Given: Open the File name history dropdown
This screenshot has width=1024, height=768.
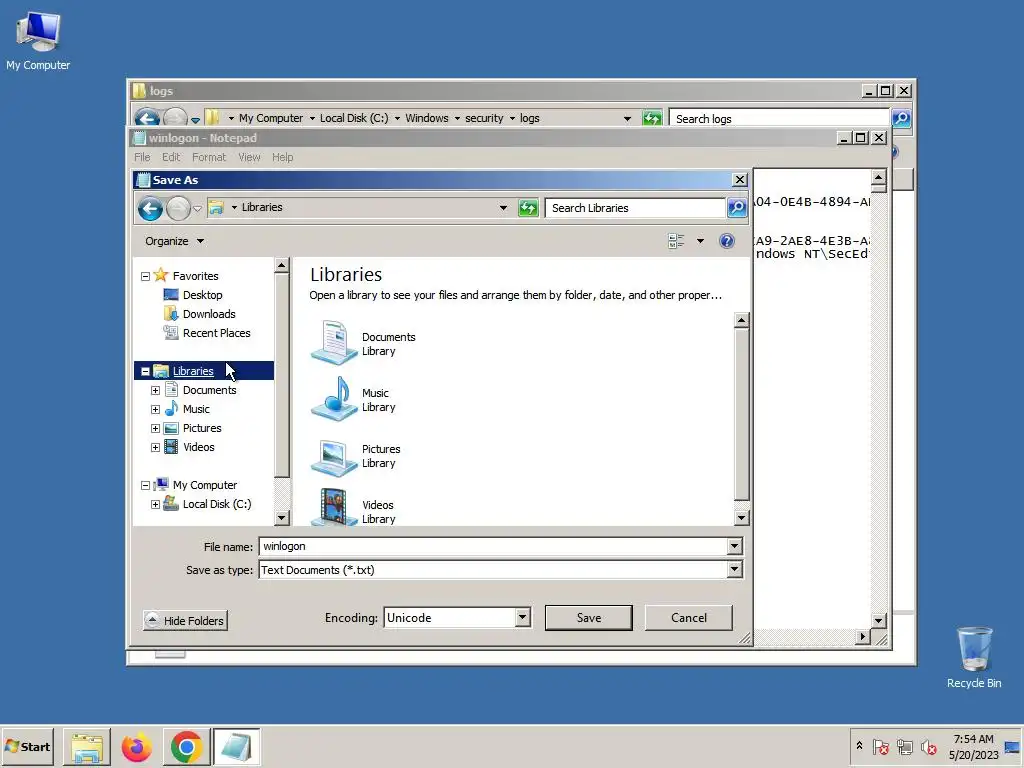Looking at the screenshot, I should coord(735,546).
